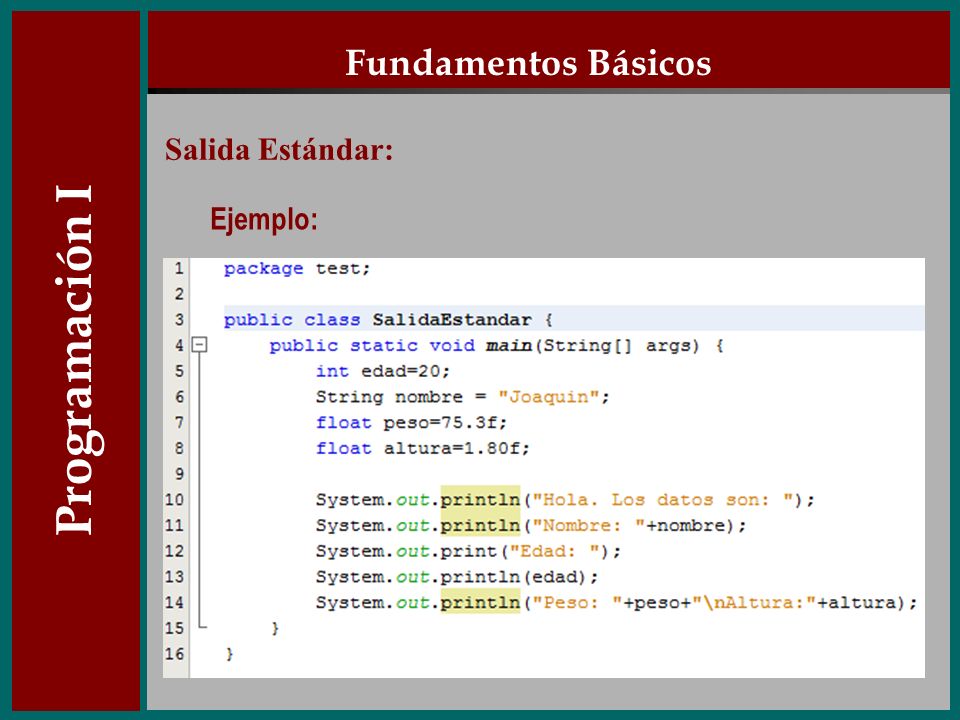This screenshot has height=720, width=960.
Task: Click 'println(edad);' on line 13
Action: [x=519, y=577]
